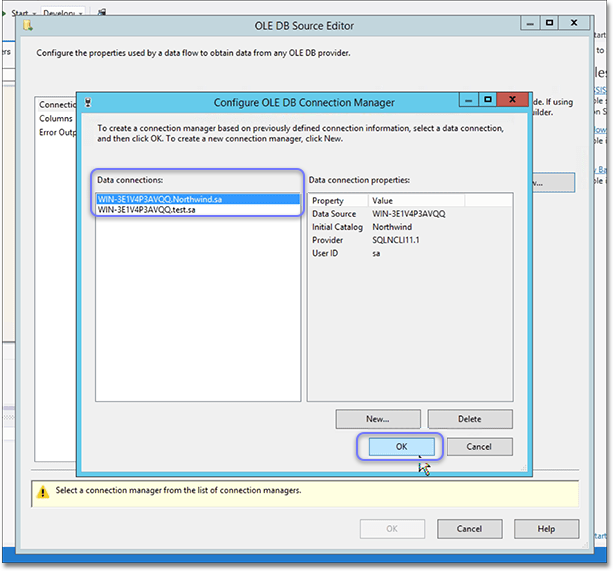Click the Configure OLE DB Connection Manager title icon
The image size is (613, 571).
[x=90, y=102]
